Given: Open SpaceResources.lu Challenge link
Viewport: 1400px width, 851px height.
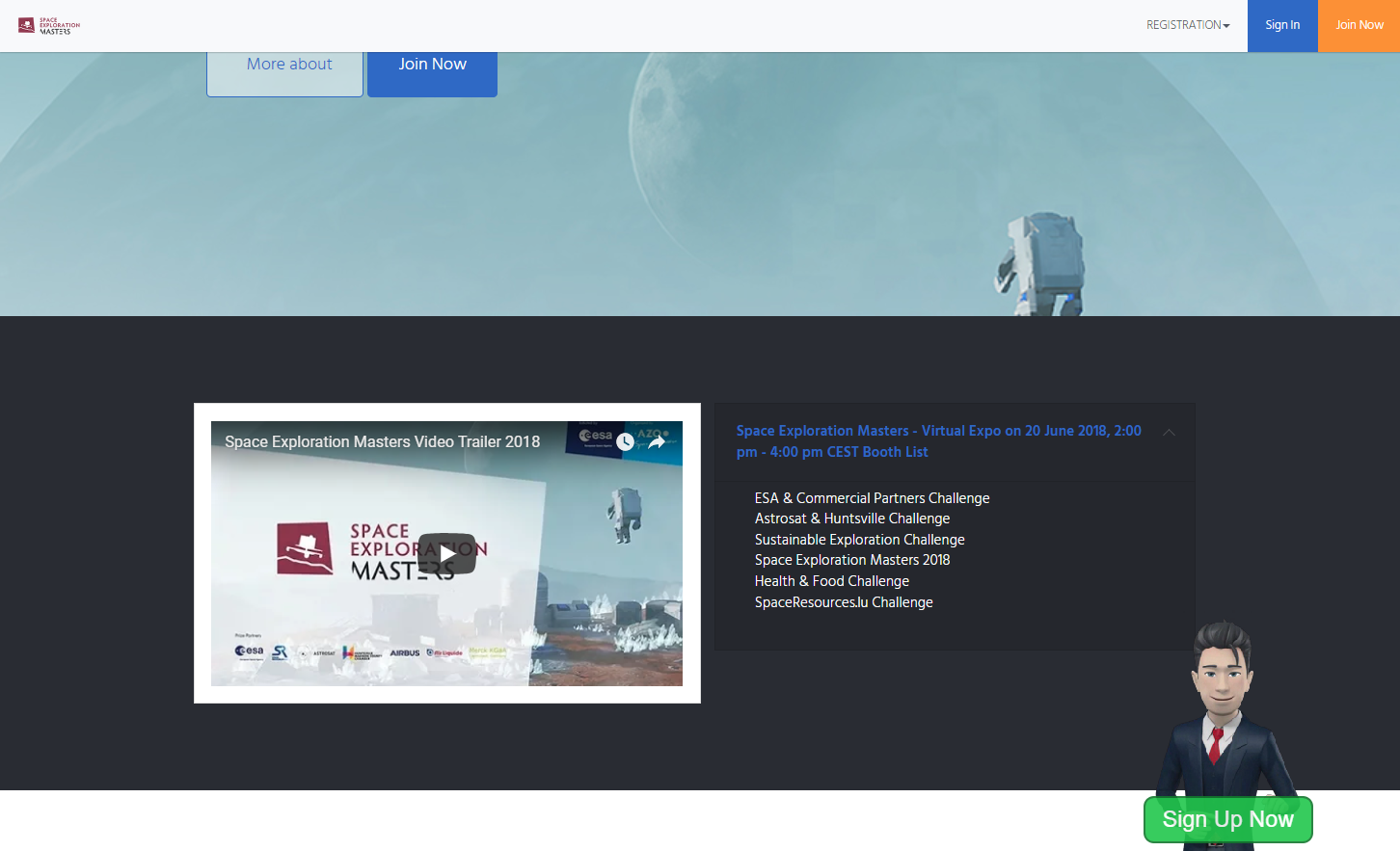Looking at the screenshot, I should click(844, 602).
